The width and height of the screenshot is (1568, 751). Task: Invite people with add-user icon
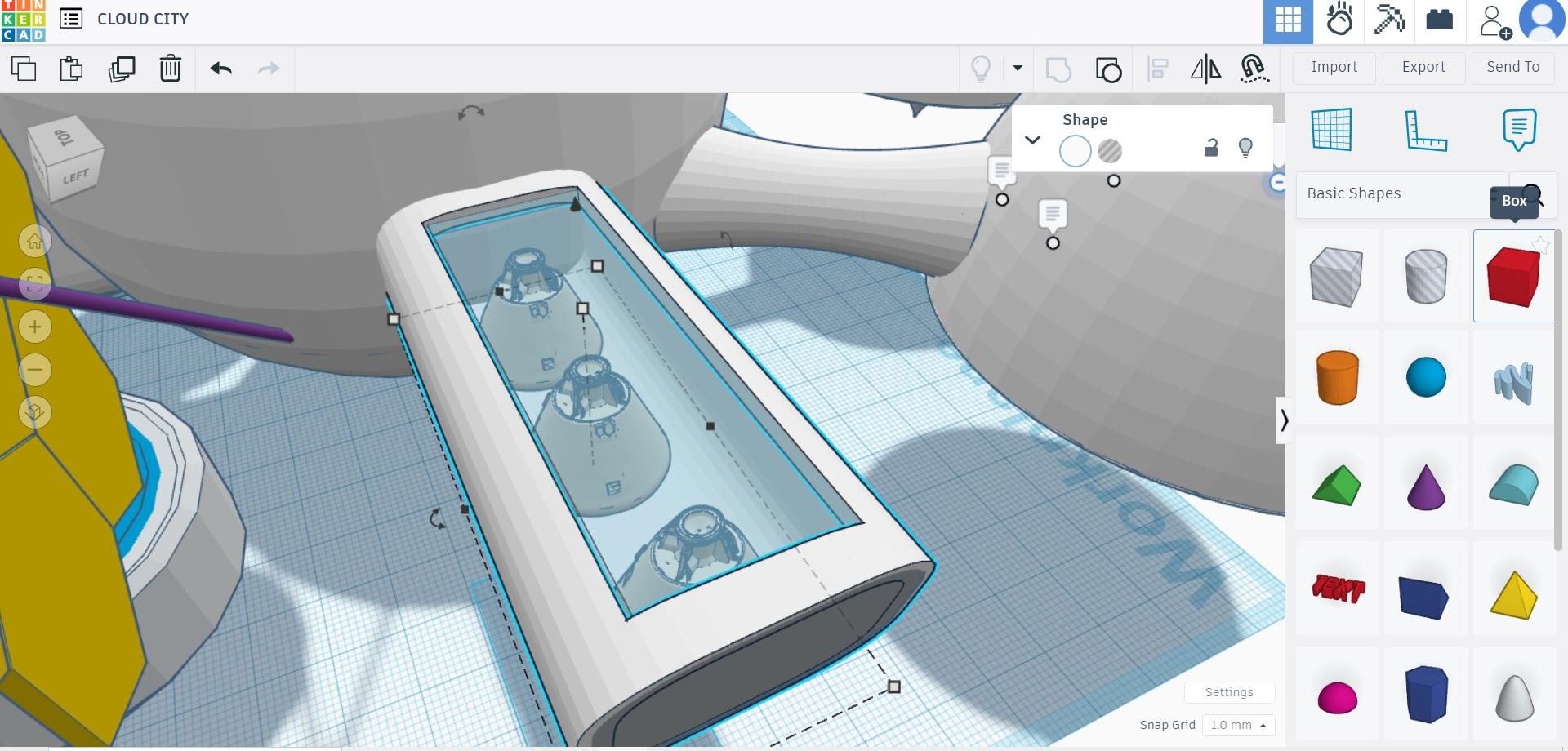[x=1494, y=21]
